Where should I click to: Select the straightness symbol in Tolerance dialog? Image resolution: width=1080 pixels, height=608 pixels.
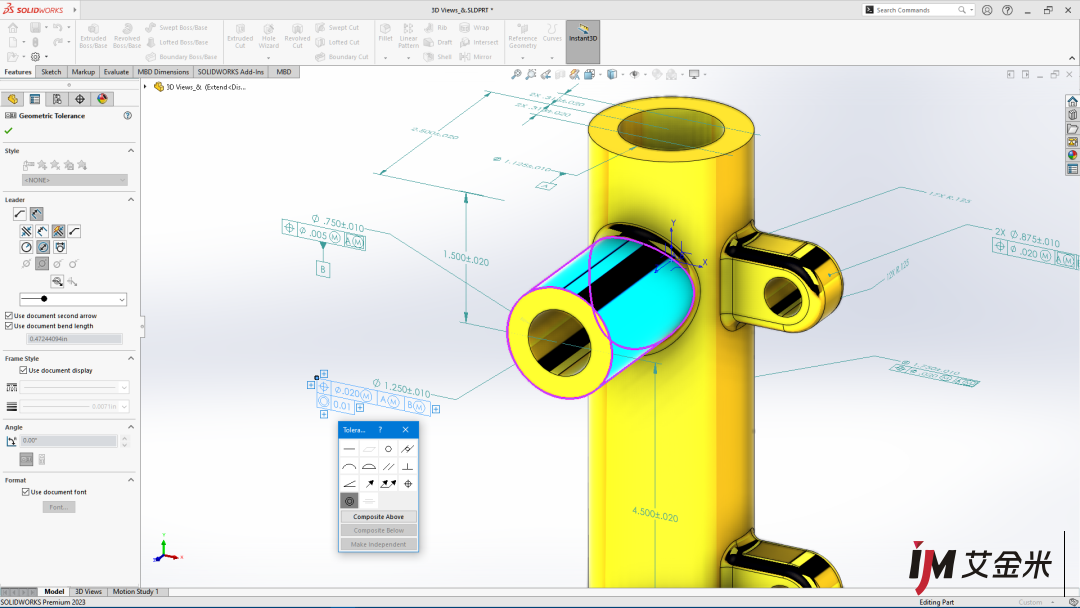click(x=349, y=449)
